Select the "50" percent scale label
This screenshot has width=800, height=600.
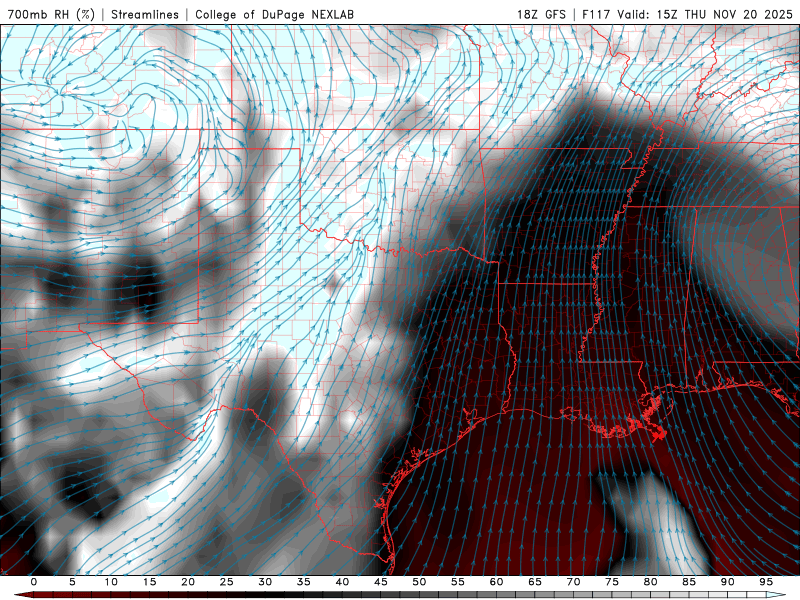419,582
